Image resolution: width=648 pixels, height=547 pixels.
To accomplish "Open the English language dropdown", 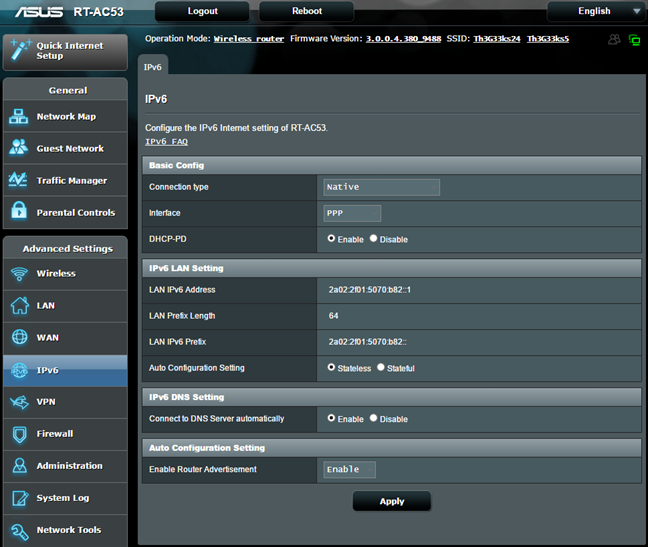I will click(x=596, y=11).
